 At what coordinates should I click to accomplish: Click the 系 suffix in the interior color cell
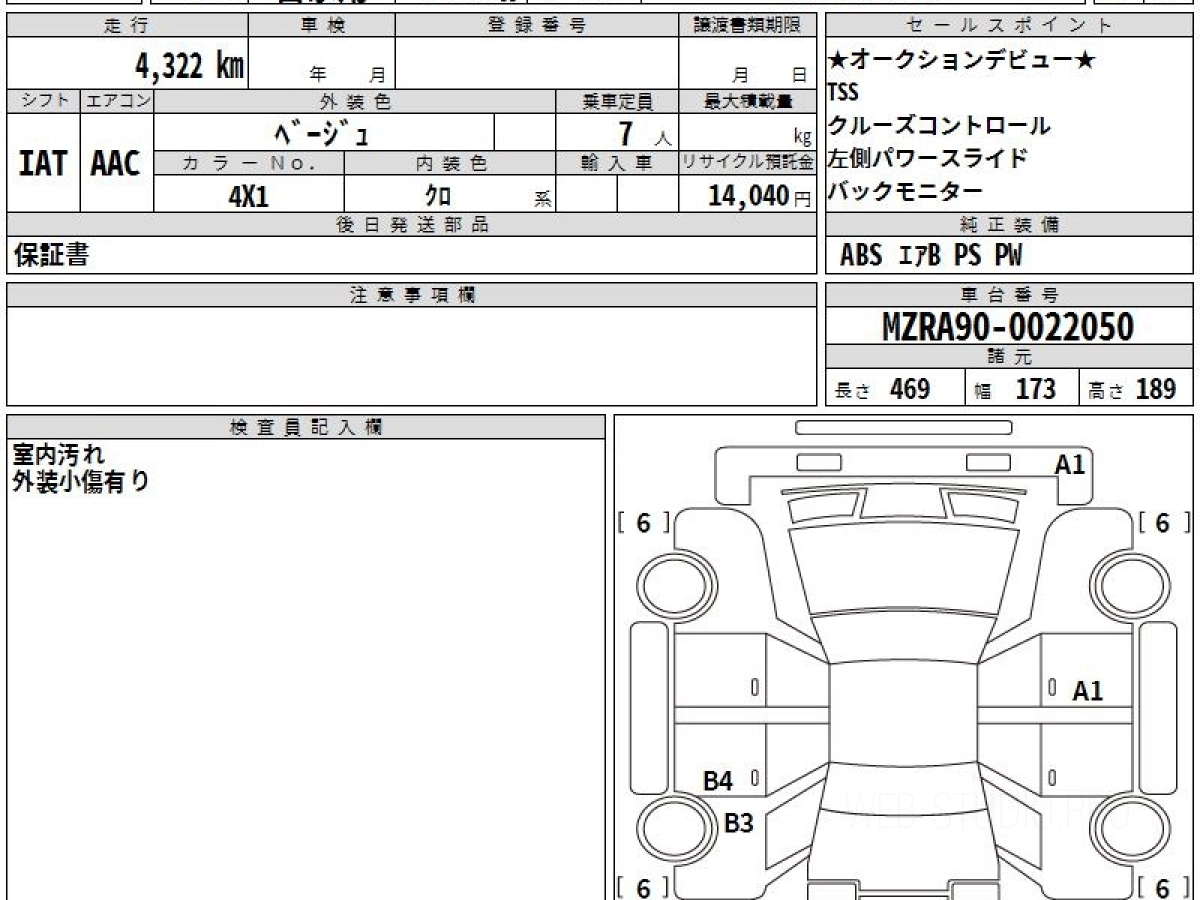543,200
